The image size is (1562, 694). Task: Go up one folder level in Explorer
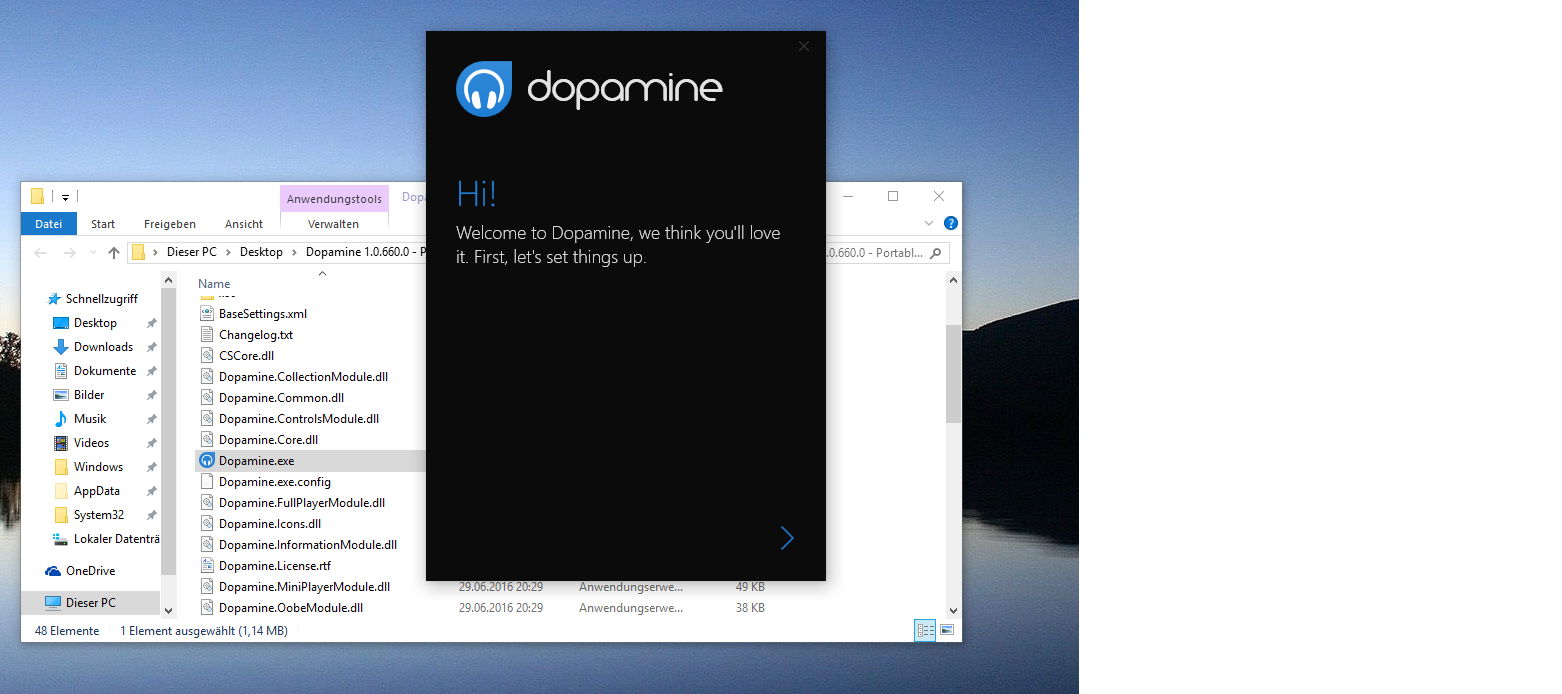pos(114,253)
